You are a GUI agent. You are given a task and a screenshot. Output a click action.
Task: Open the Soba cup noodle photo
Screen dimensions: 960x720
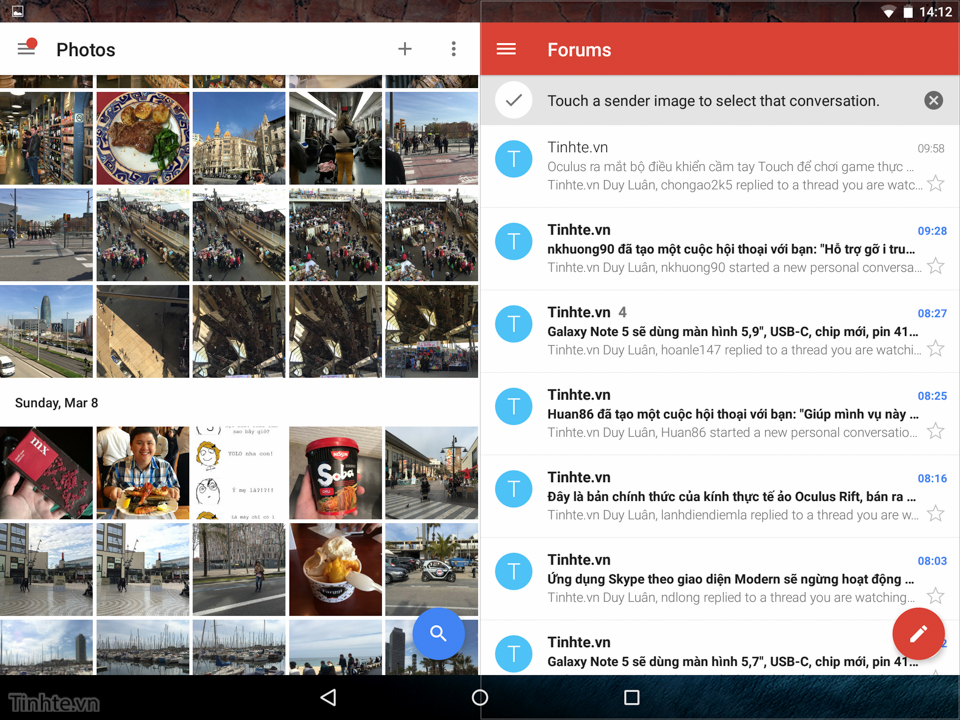pos(336,473)
